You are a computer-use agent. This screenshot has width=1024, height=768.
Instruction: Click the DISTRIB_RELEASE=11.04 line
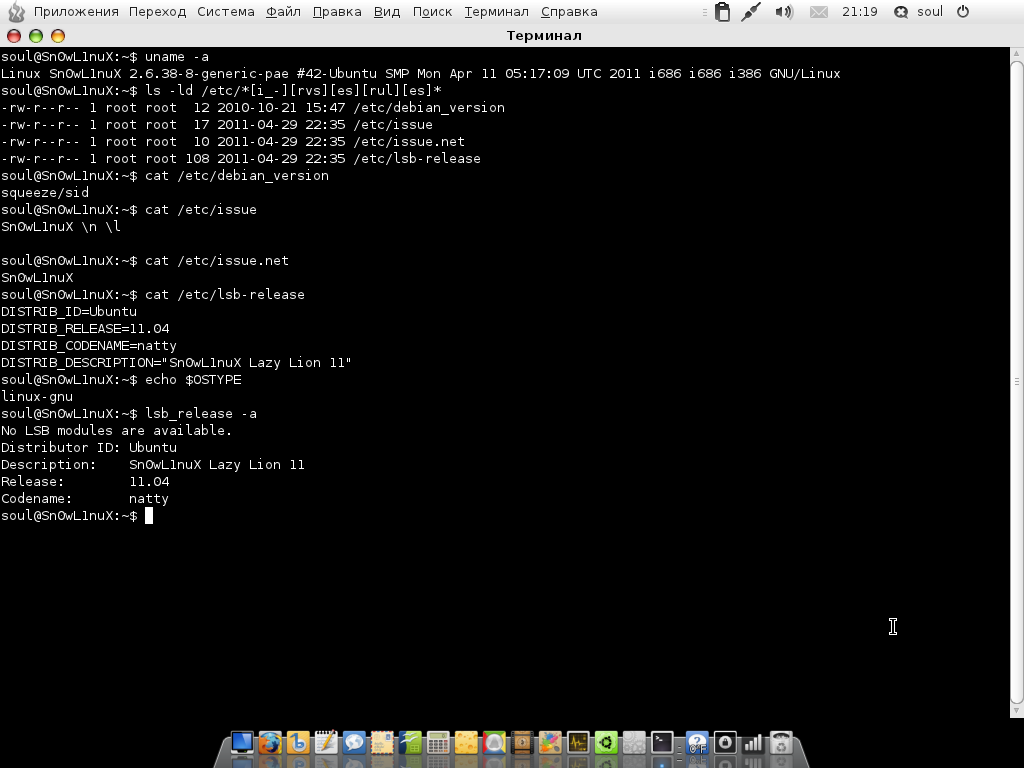[x=85, y=328]
